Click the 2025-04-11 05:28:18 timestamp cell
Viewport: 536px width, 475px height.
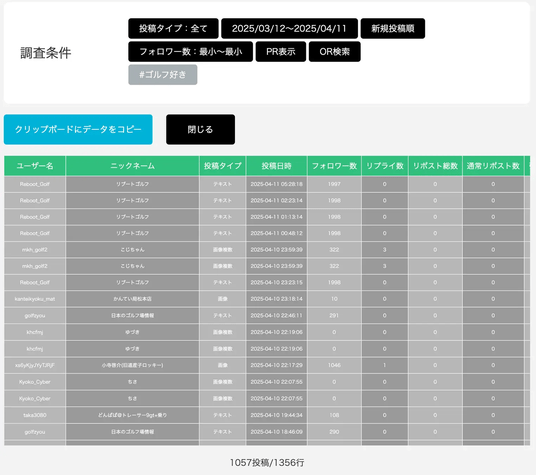tap(277, 184)
